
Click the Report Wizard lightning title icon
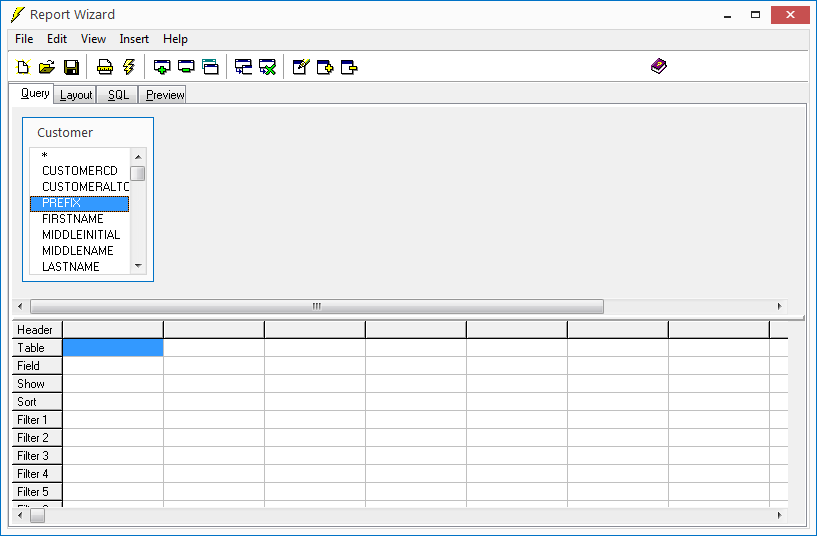tap(18, 15)
